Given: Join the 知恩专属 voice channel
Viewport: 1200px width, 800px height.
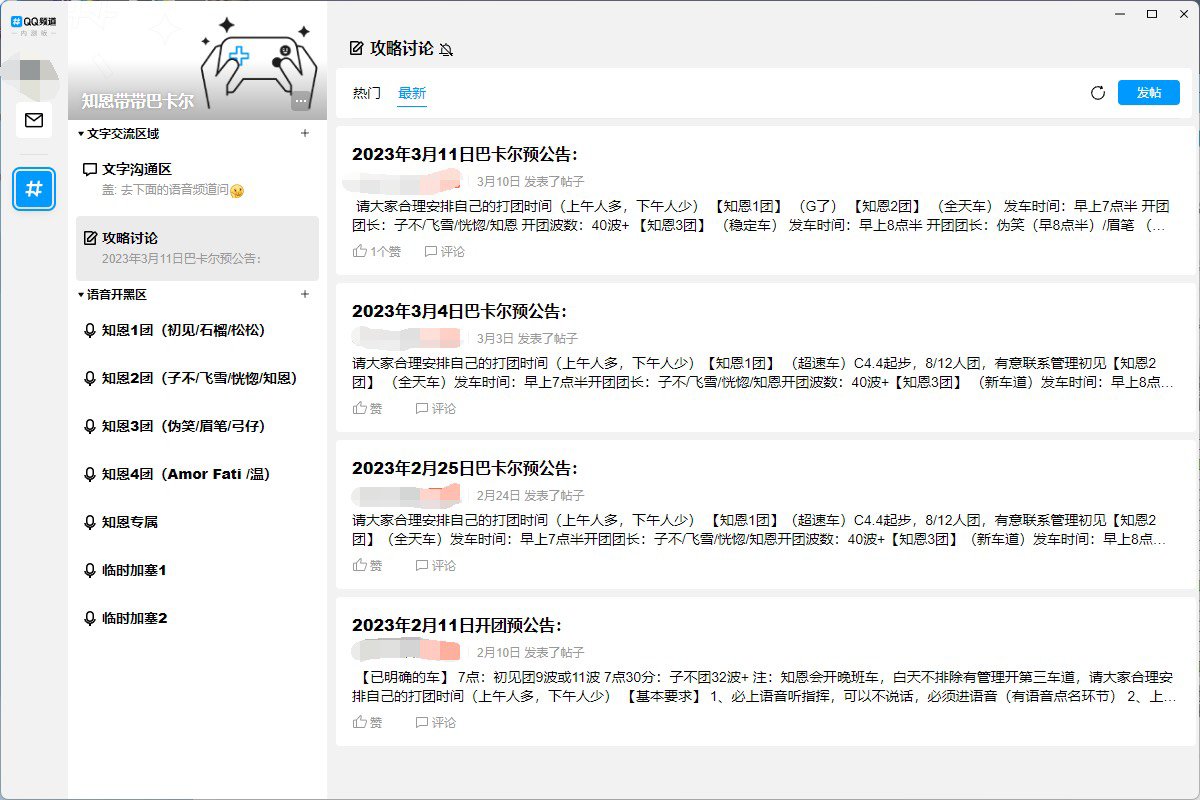Looking at the screenshot, I should pos(130,522).
